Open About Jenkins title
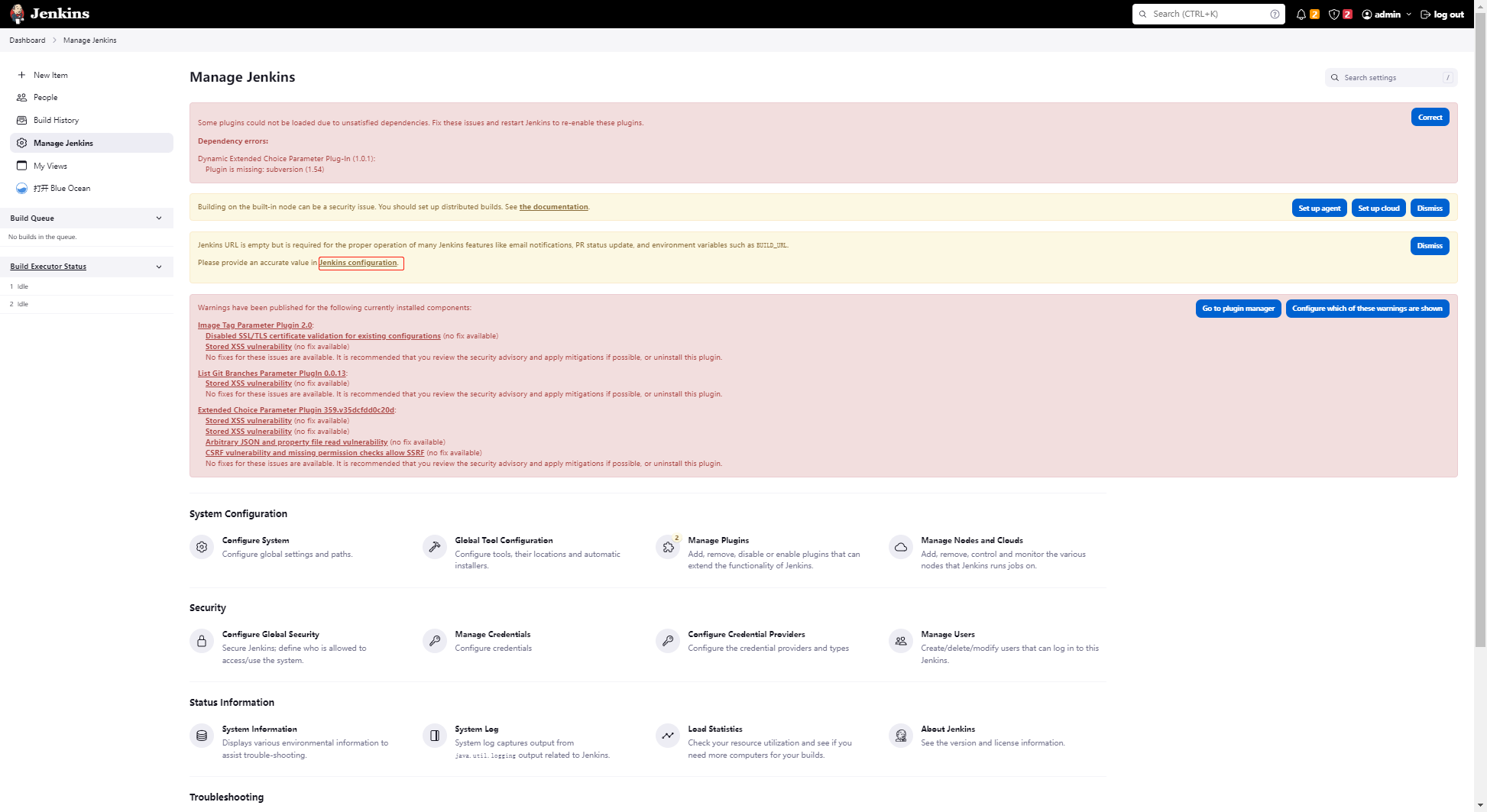Viewport: 1487px width, 812px height. [x=948, y=729]
